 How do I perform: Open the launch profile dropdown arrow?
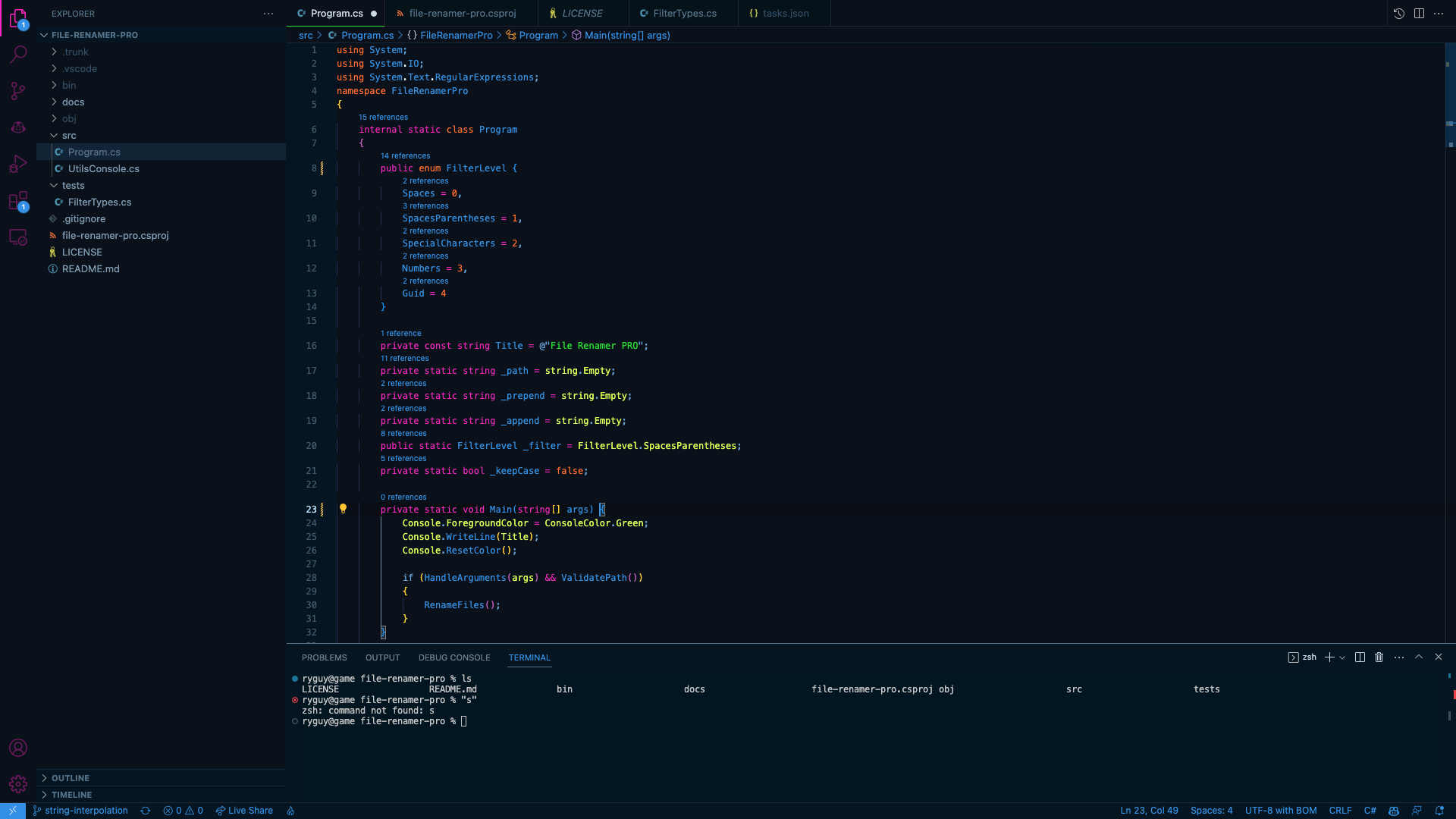point(1342,657)
